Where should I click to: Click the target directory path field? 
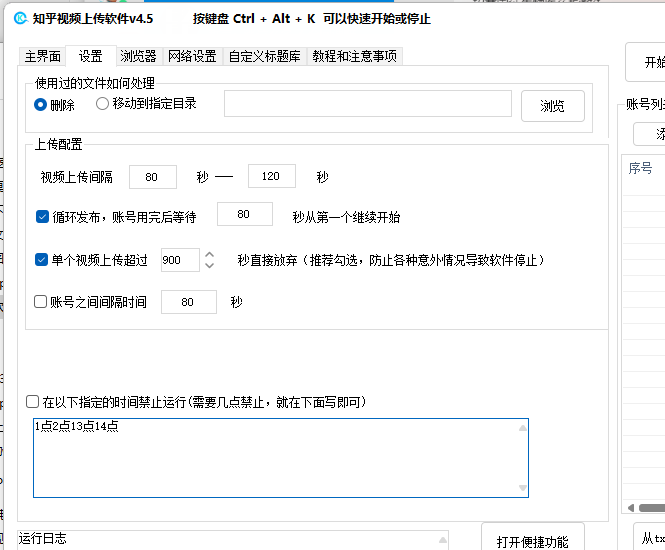[x=368, y=103]
